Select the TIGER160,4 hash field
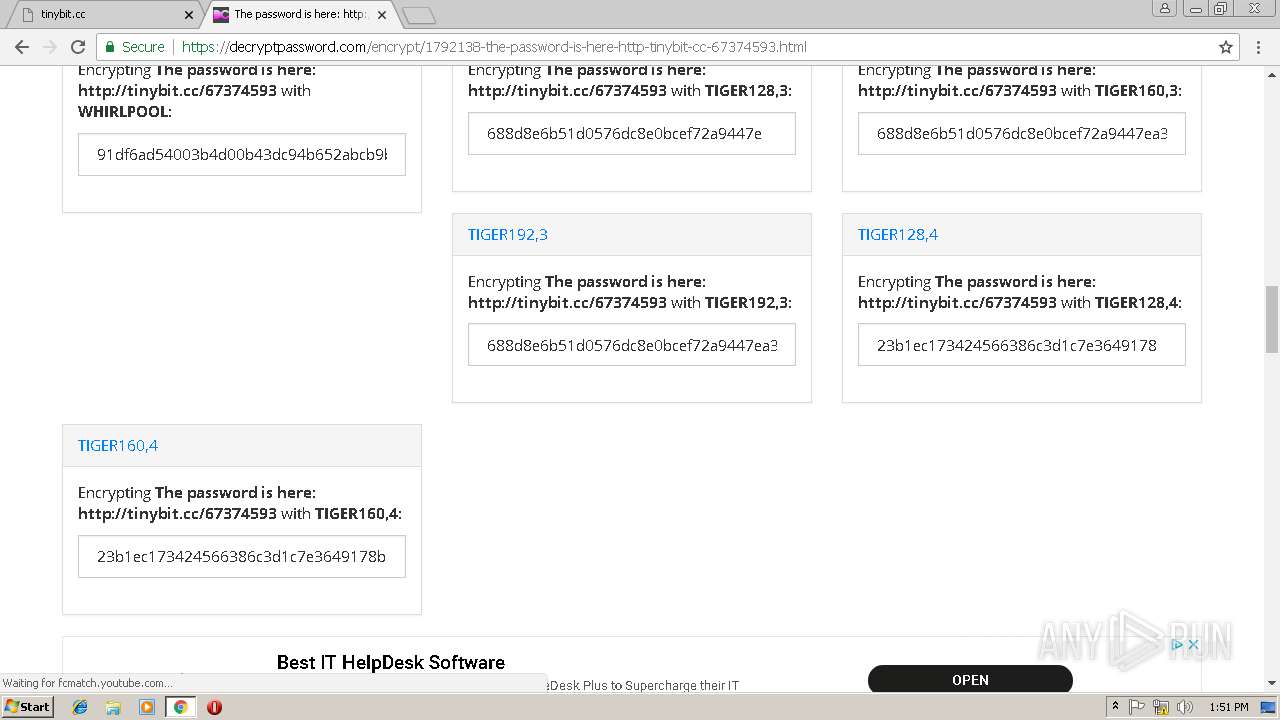 click(x=242, y=557)
